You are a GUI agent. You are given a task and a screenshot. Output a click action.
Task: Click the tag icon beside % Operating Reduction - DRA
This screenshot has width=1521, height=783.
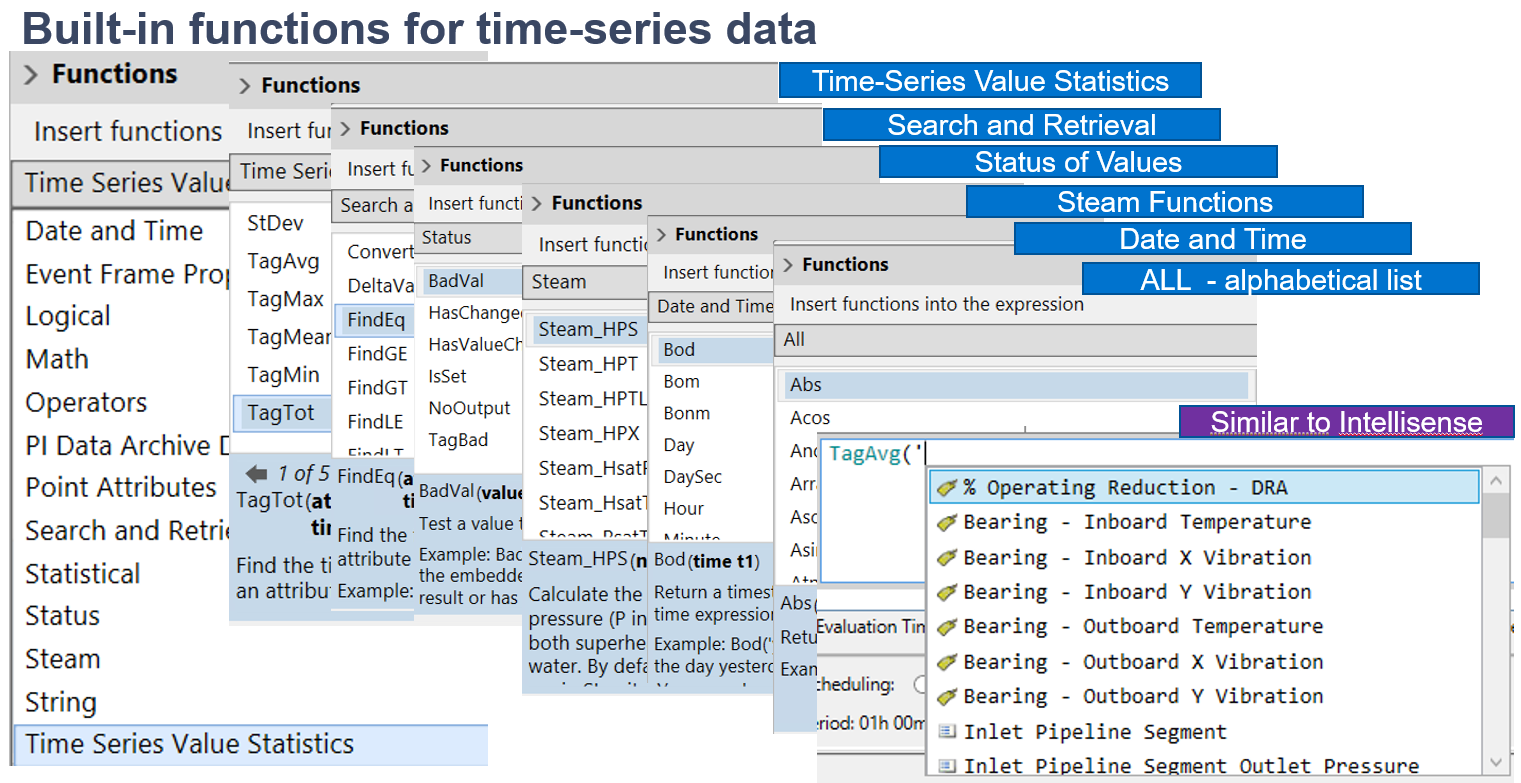(x=946, y=488)
